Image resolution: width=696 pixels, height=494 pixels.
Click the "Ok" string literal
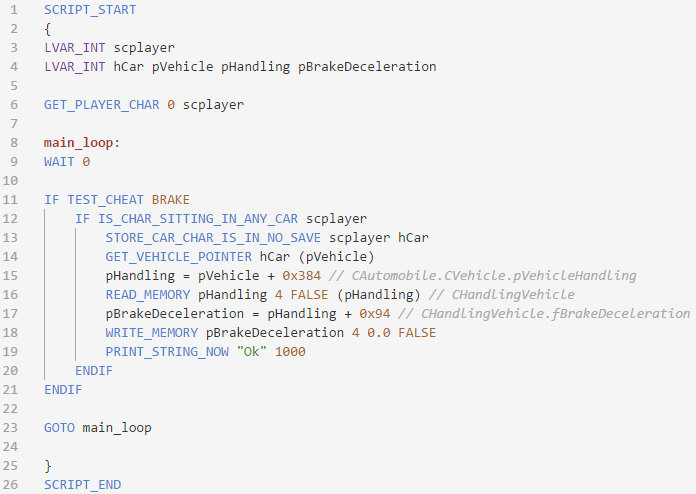[x=251, y=352]
